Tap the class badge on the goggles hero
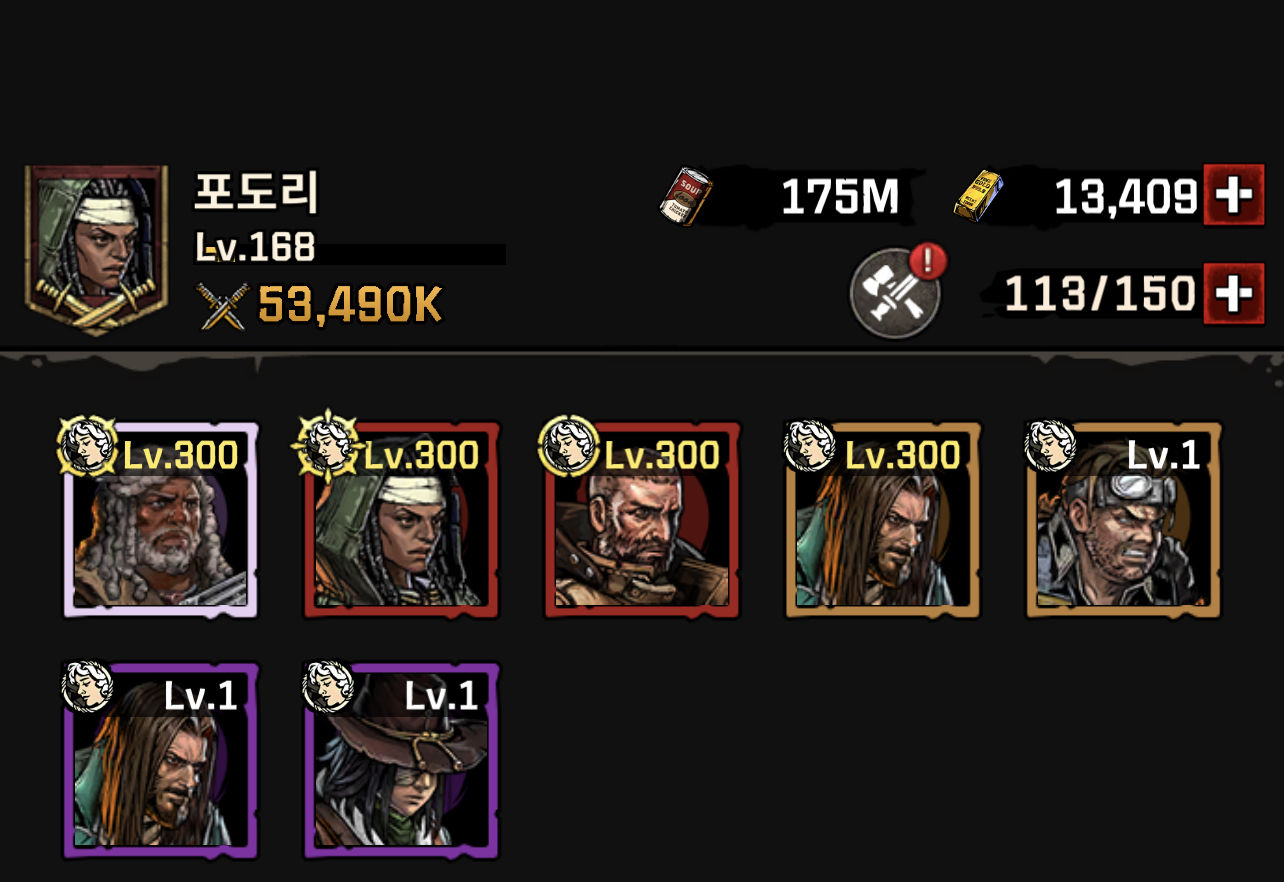The width and height of the screenshot is (1284, 882). click(1051, 445)
